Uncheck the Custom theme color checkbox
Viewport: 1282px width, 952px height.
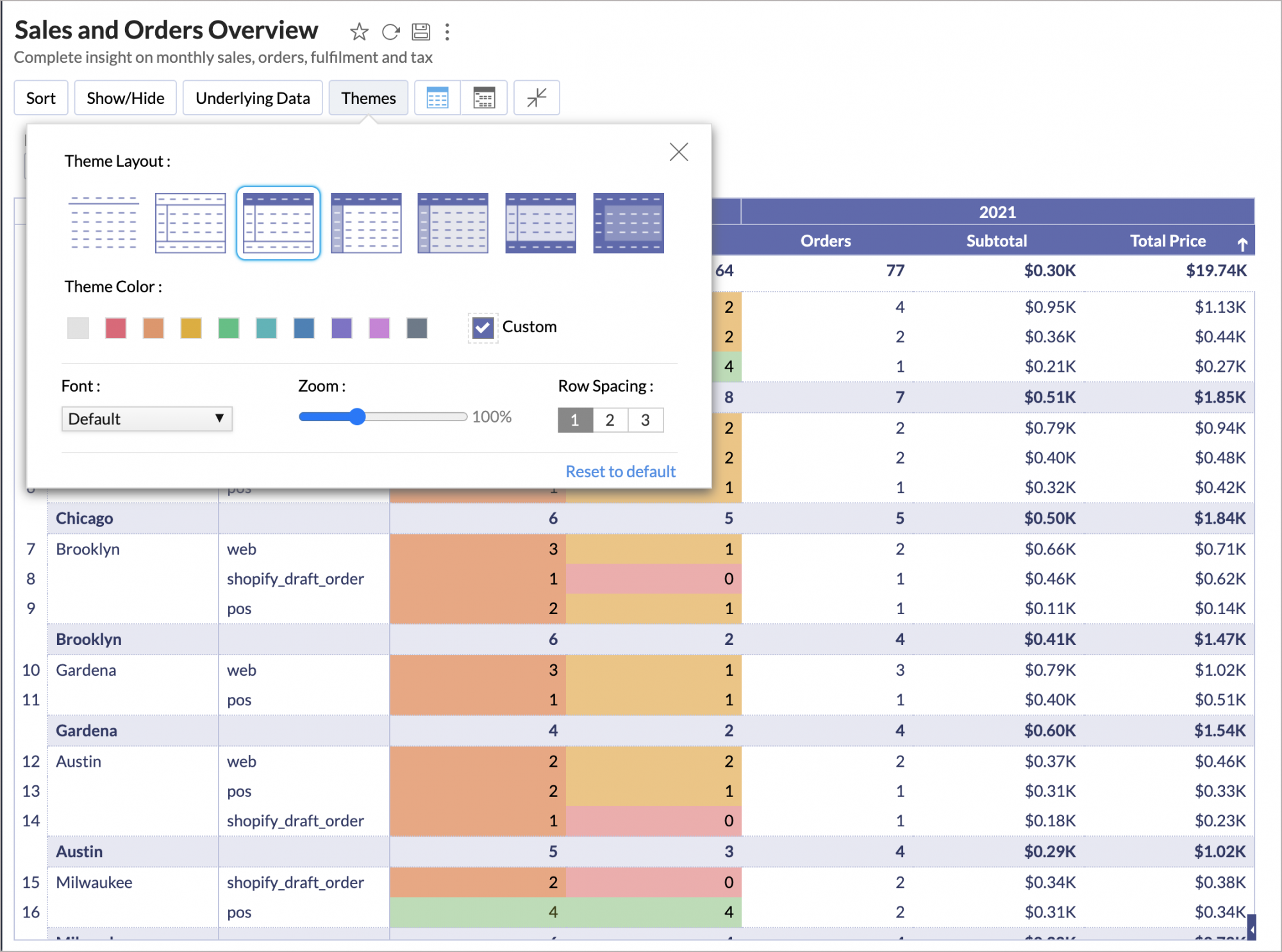(x=483, y=328)
